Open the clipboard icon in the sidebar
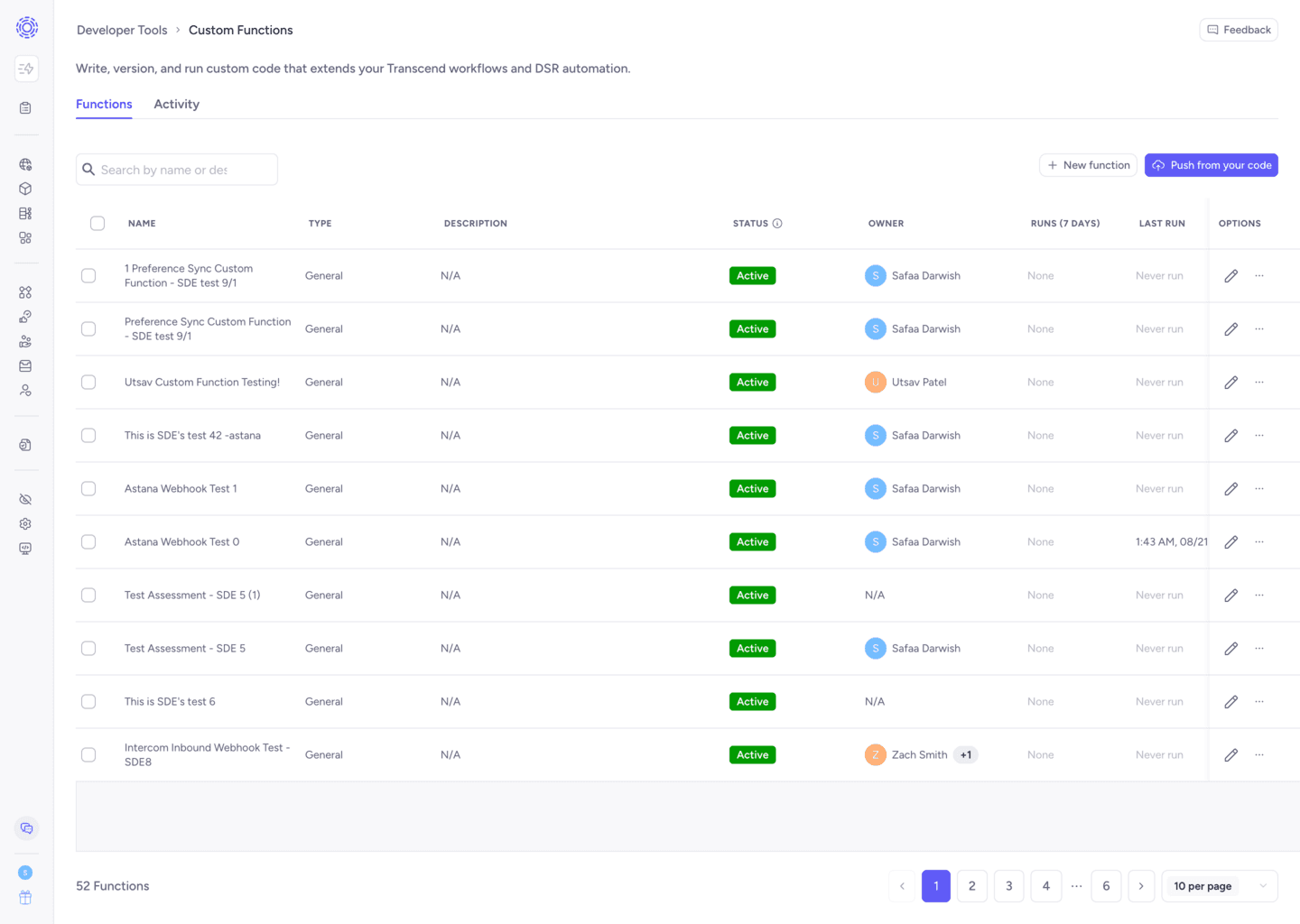This screenshot has height=924, width=1300. click(x=25, y=108)
